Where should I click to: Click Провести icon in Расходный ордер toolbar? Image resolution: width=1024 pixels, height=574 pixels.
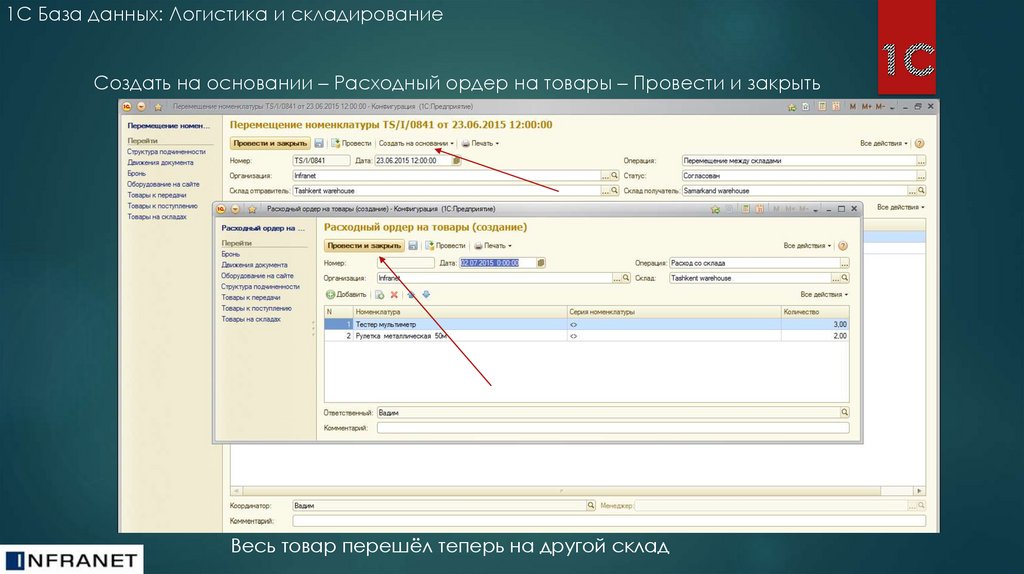pos(430,246)
